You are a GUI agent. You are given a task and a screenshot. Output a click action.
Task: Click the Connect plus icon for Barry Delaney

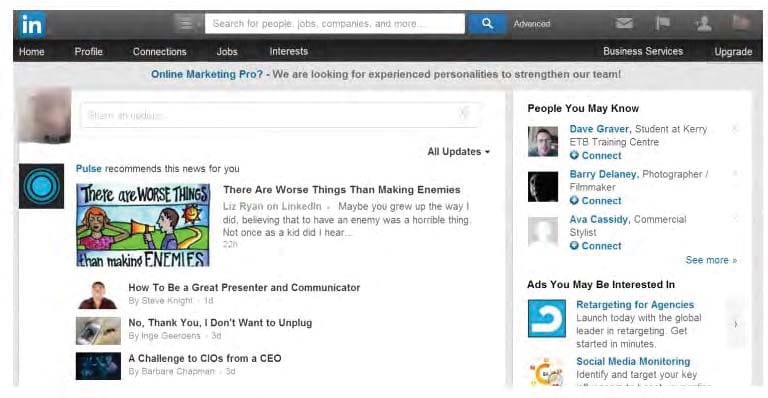pos(574,200)
